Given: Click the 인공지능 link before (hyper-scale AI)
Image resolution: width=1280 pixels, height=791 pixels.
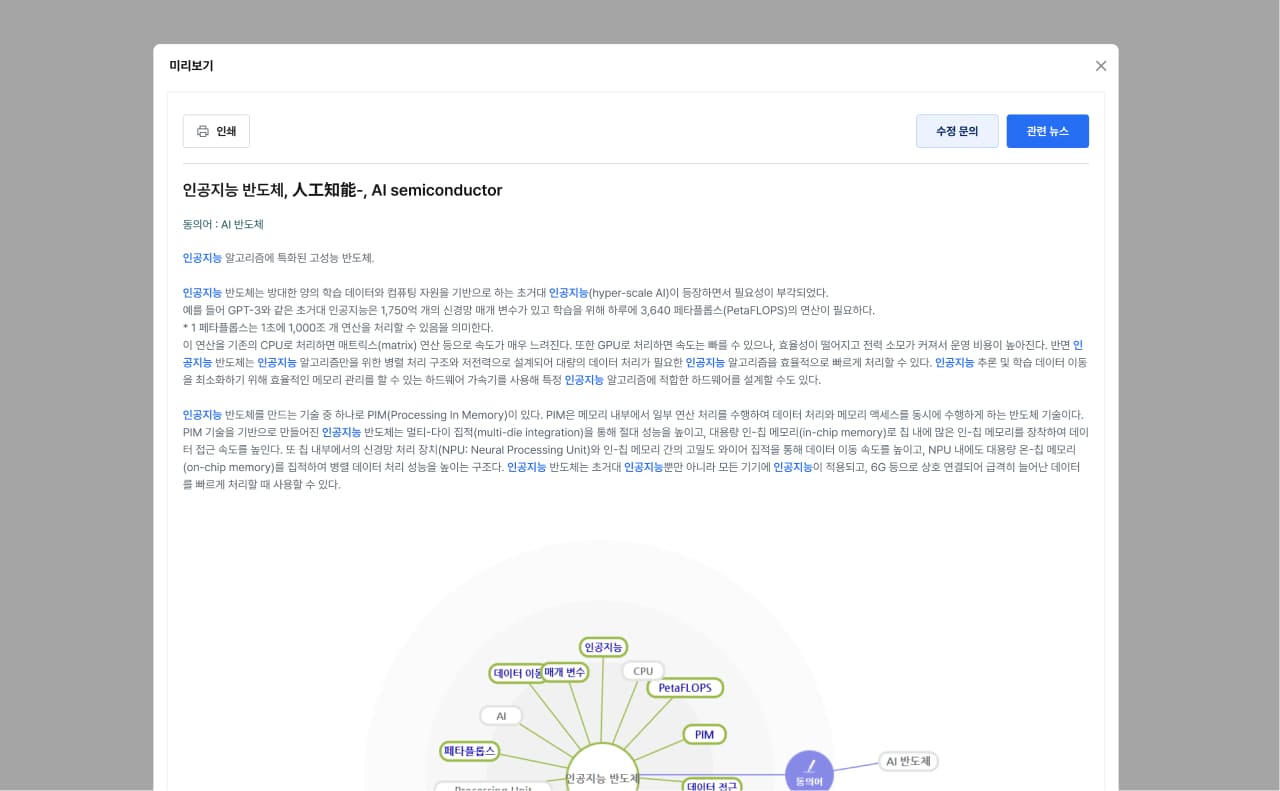Looking at the screenshot, I should pyautogui.click(x=568, y=293).
